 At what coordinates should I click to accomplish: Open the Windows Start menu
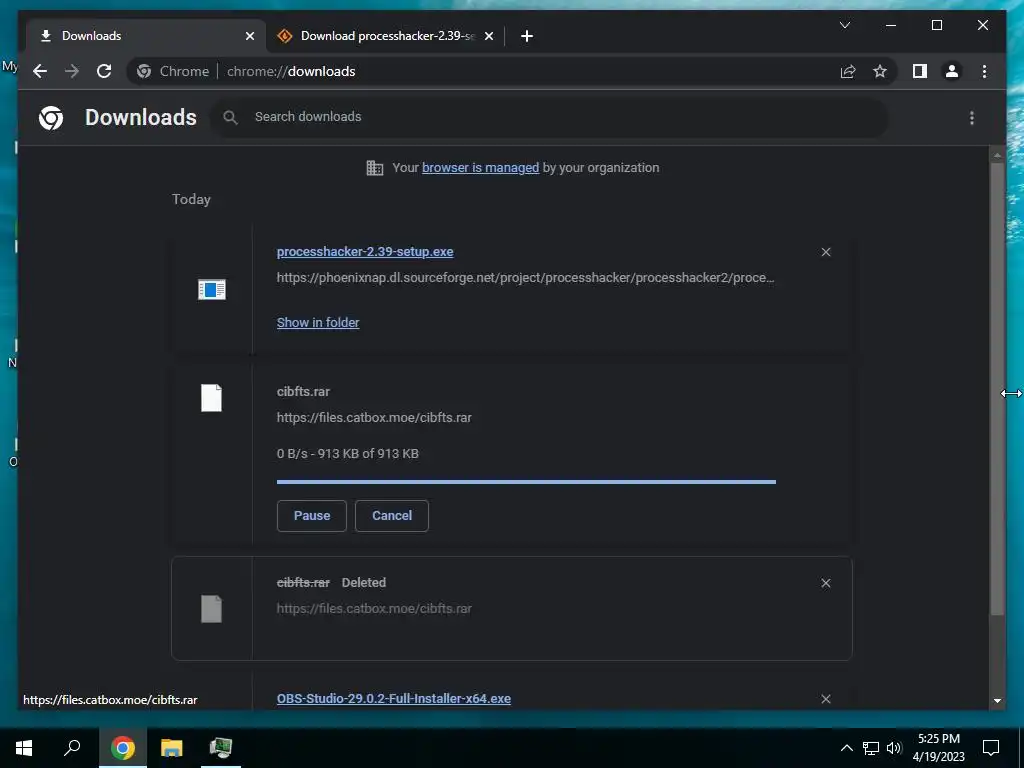coord(24,748)
